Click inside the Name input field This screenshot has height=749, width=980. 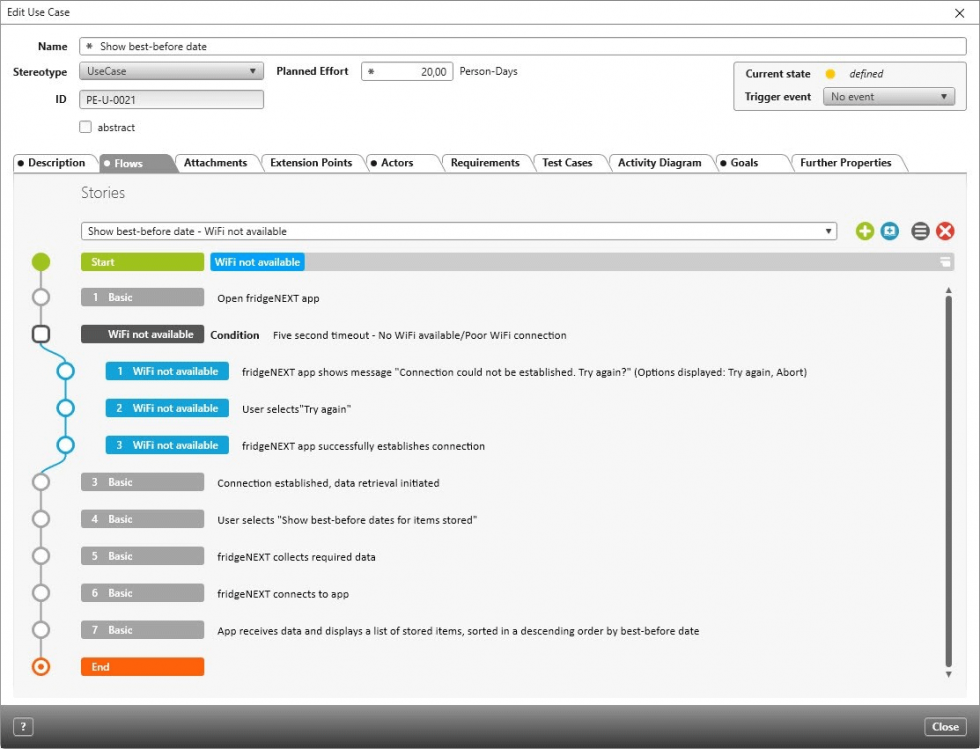pos(400,46)
